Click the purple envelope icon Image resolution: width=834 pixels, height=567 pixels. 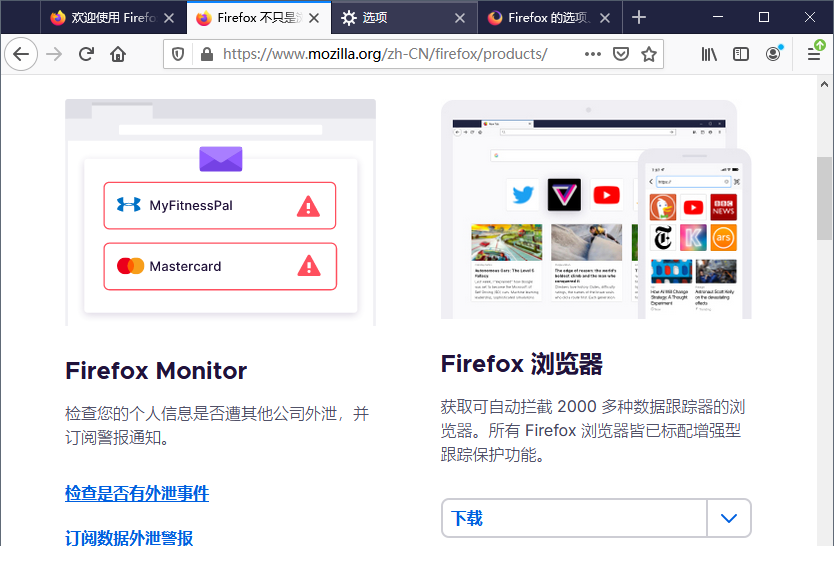click(x=221, y=159)
